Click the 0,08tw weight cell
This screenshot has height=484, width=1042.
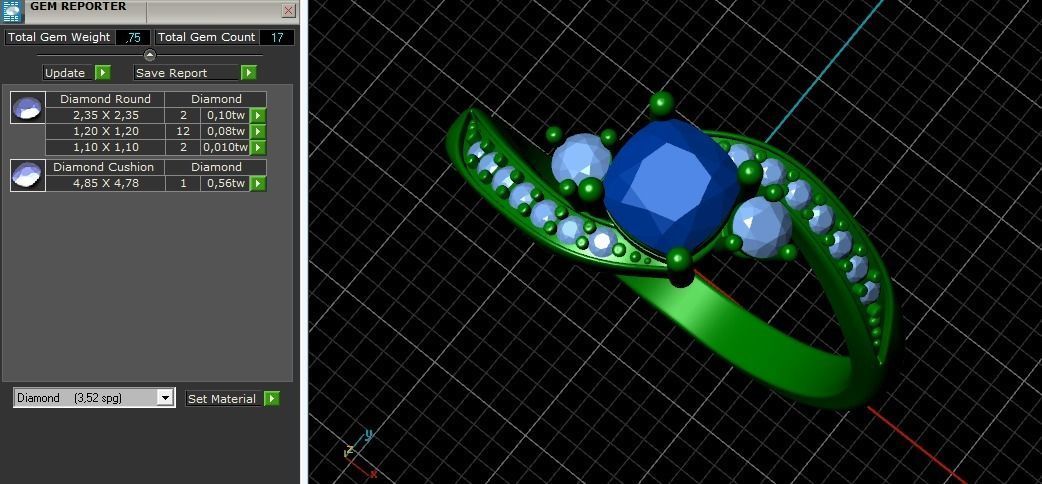[225, 131]
